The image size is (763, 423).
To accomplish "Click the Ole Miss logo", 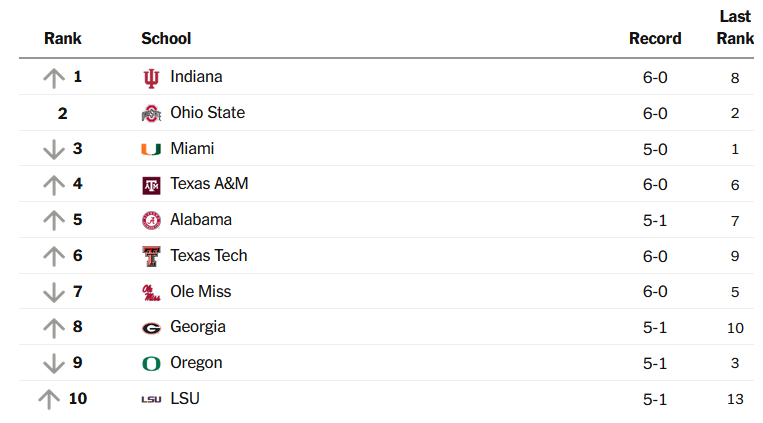I will 151,292.
